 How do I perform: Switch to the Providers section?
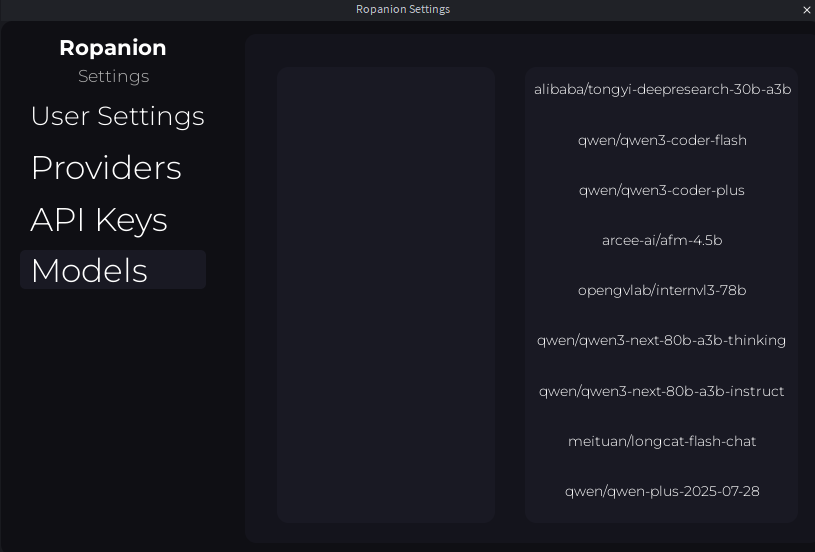(x=106, y=168)
